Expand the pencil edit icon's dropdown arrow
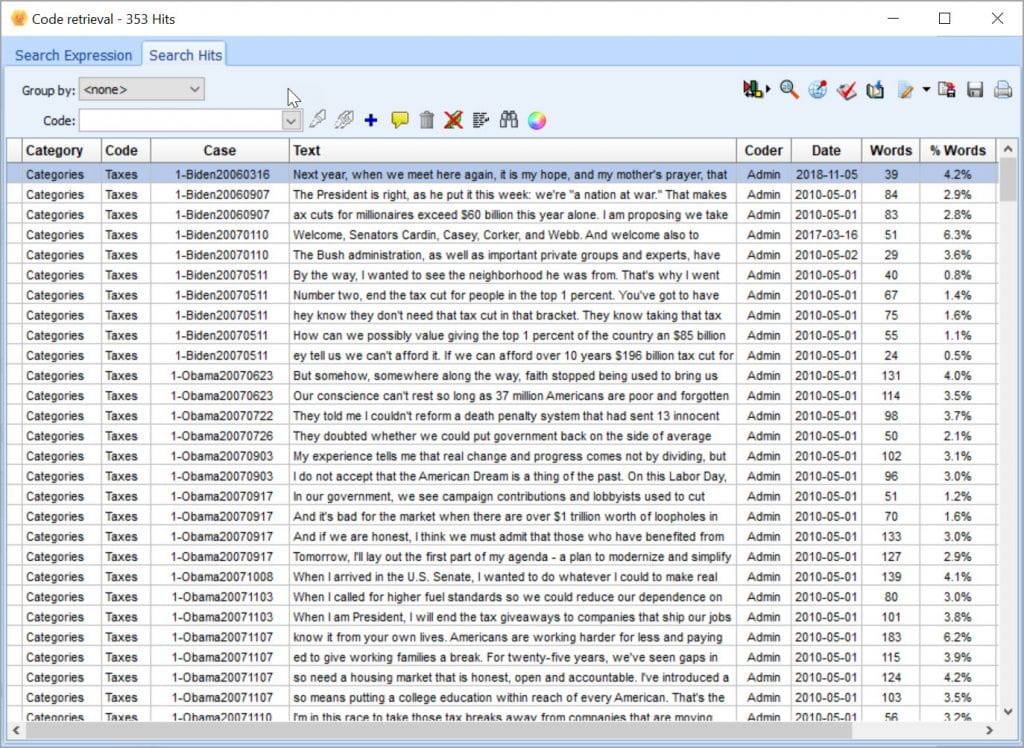Viewport: 1024px width, 748px height. 924,90
